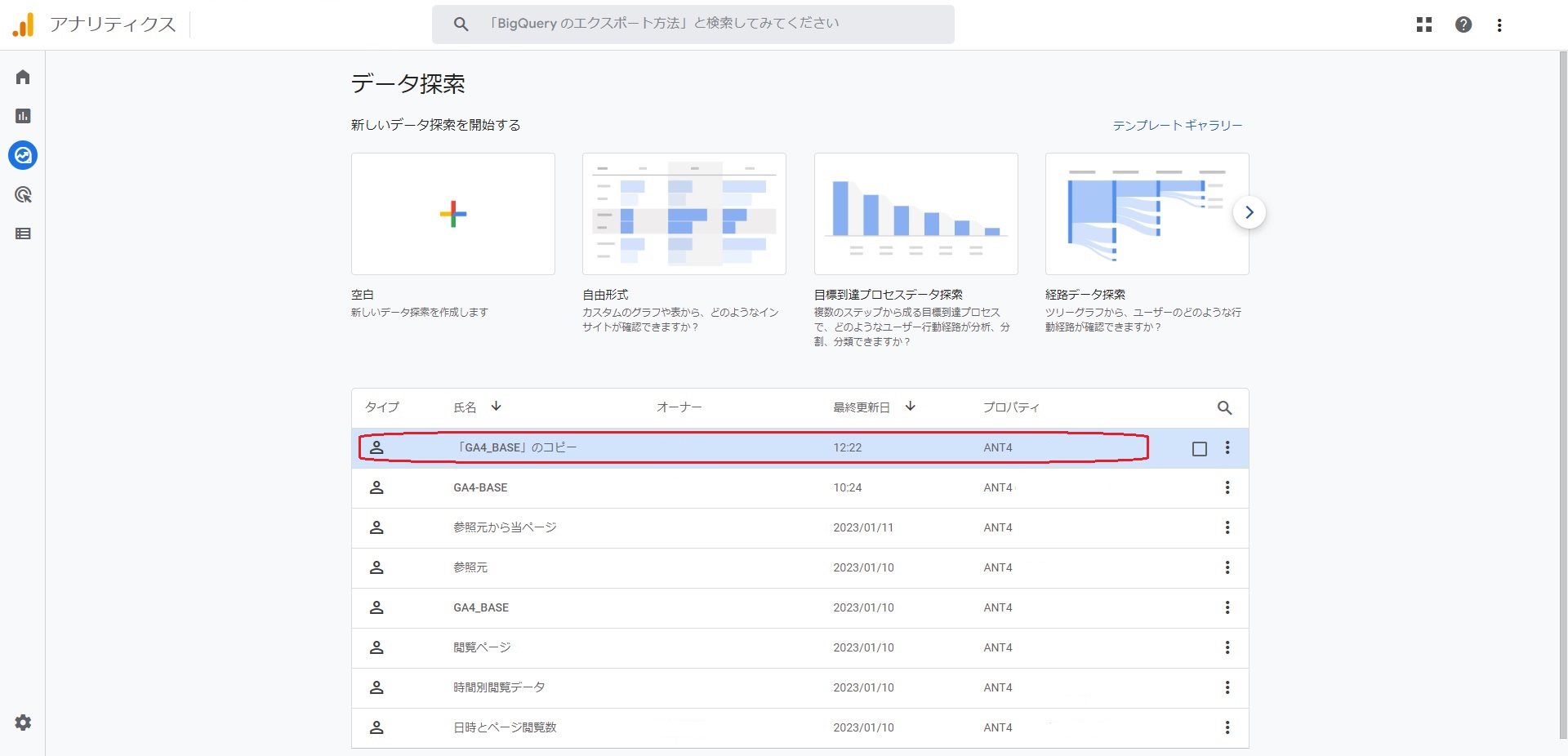Click the タイプ column header
The width and height of the screenshot is (1568, 756).
coord(382,407)
